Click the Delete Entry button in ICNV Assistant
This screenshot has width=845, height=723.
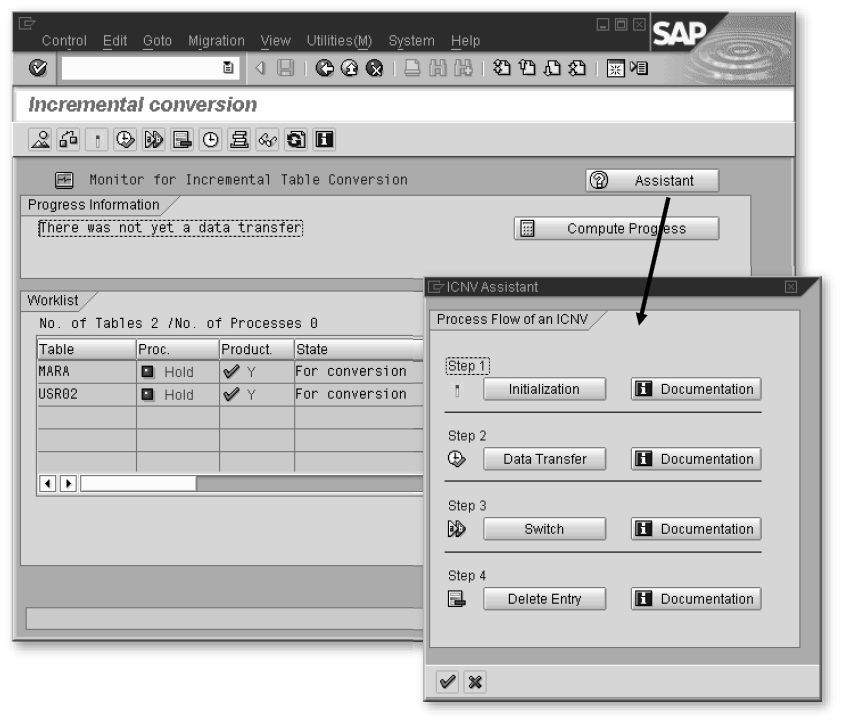(544, 599)
